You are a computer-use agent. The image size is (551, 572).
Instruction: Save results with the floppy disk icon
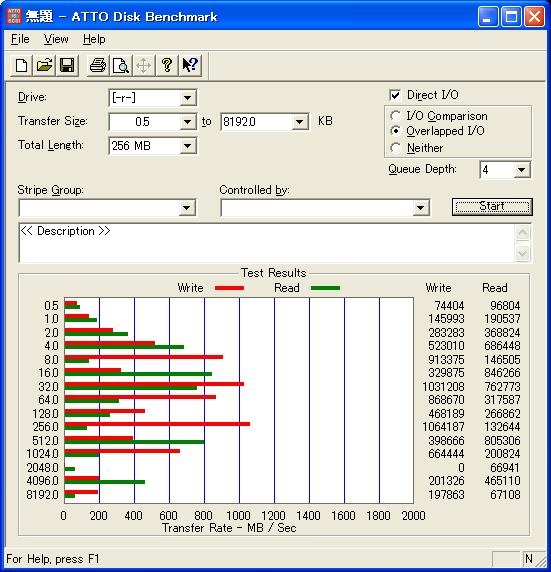pyautogui.click(x=67, y=66)
